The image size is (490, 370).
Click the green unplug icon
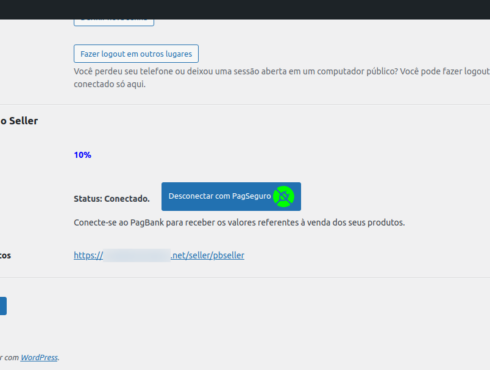coord(283,196)
